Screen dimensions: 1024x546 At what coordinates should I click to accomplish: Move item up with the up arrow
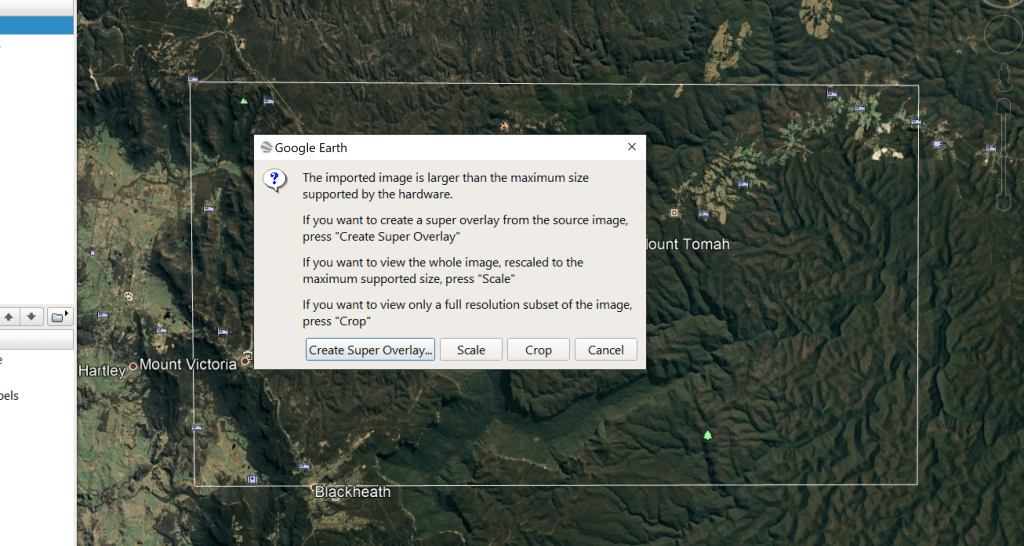coord(8,317)
